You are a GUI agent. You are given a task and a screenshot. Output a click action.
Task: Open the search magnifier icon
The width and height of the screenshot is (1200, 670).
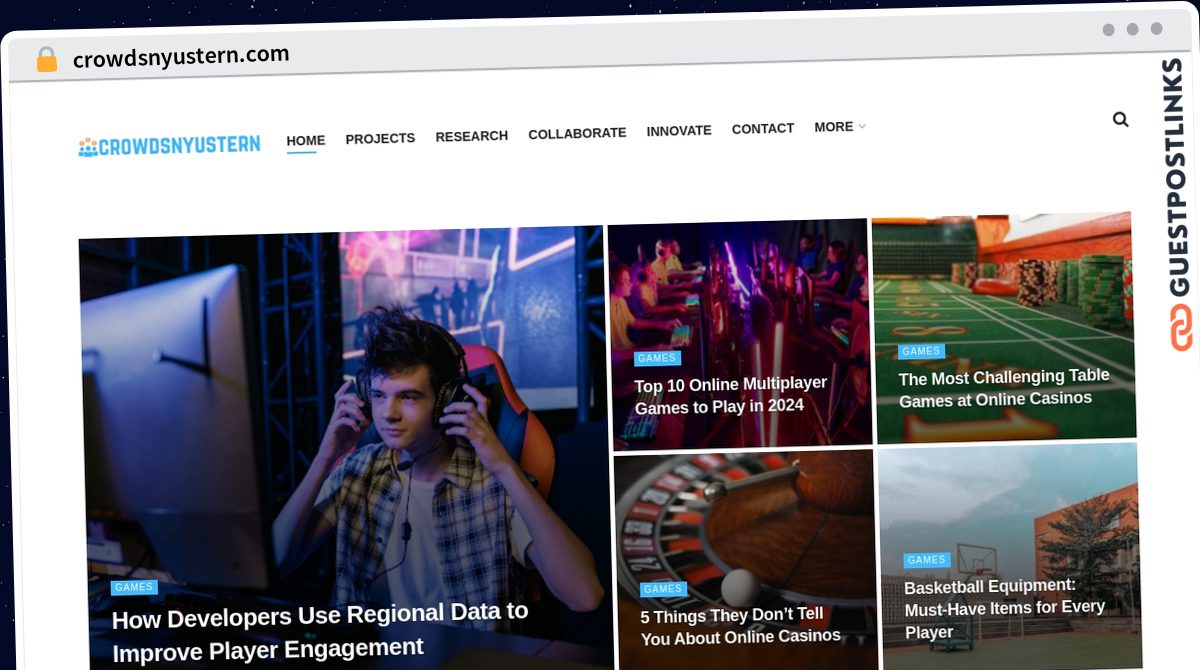1120,119
